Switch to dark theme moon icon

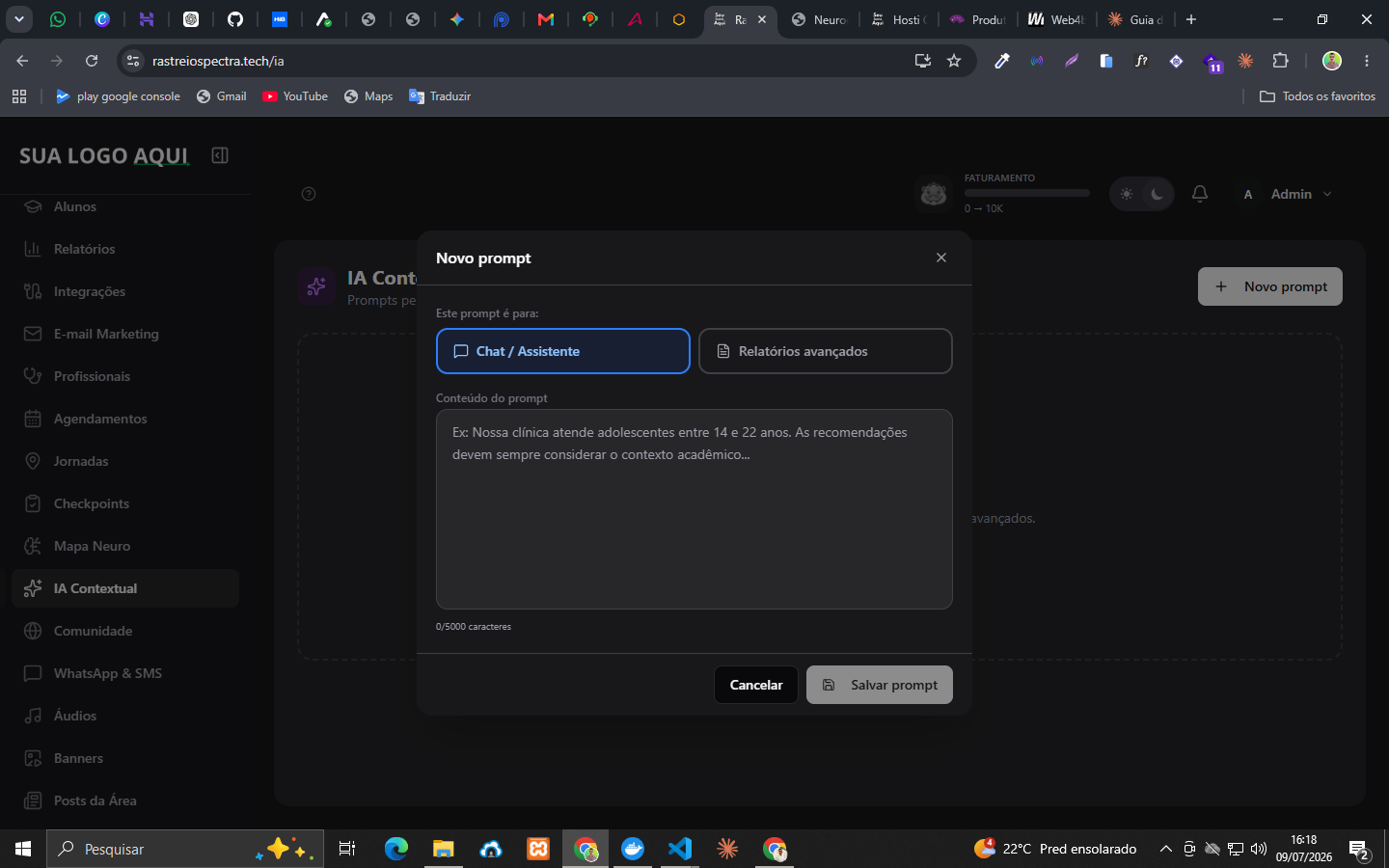tap(1157, 194)
